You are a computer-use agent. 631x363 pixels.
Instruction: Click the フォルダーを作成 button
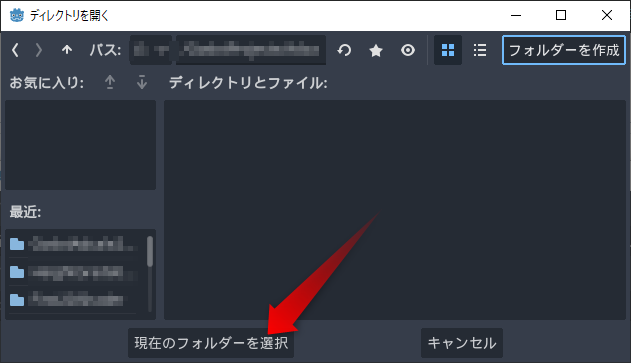click(564, 50)
